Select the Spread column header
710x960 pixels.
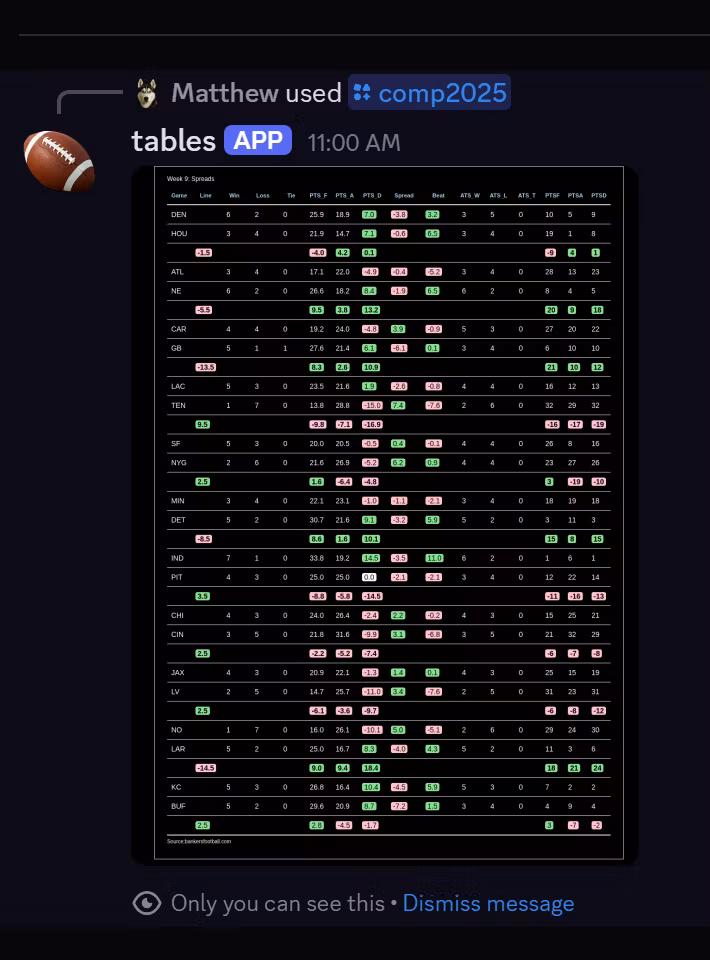(403, 195)
